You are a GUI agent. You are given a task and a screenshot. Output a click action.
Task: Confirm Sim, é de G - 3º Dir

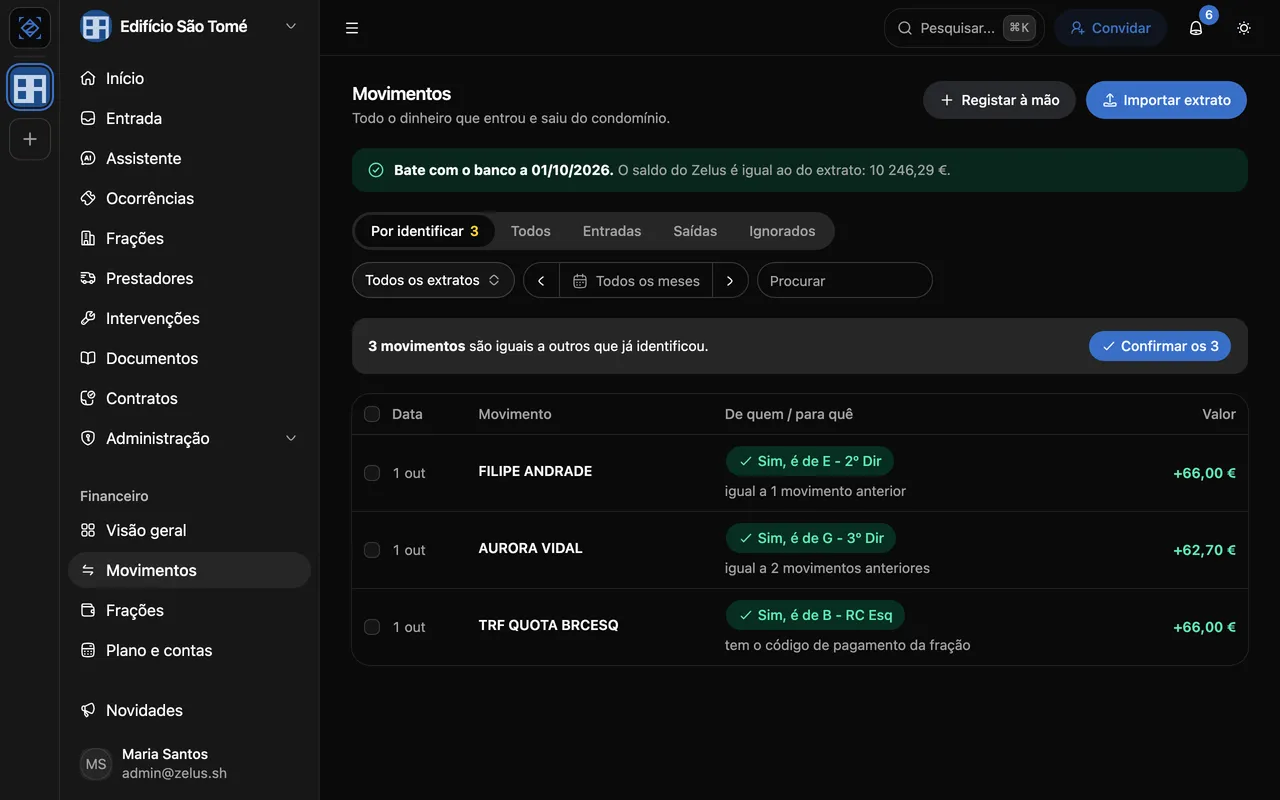[x=811, y=538]
